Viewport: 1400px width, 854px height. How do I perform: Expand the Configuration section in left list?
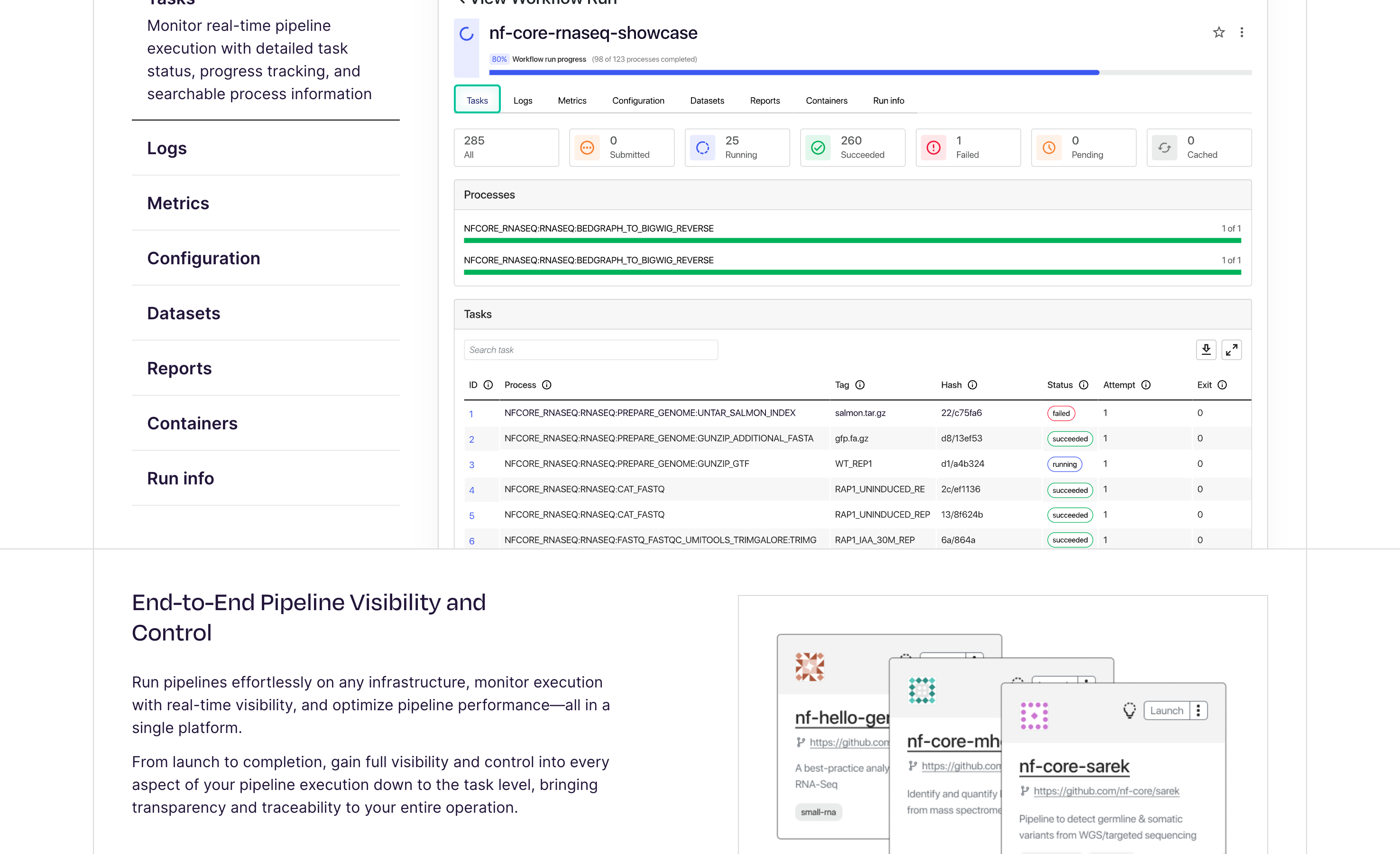tap(265, 258)
